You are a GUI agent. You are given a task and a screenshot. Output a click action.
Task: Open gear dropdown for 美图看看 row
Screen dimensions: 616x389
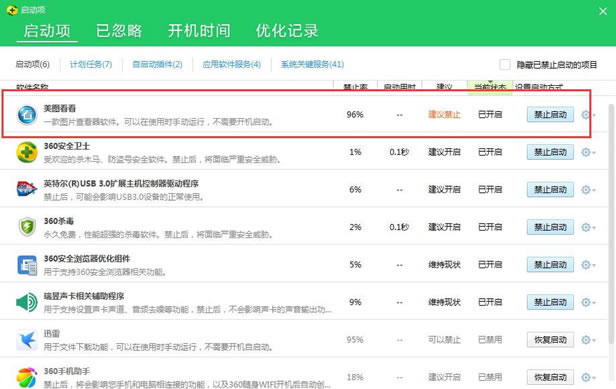pyautogui.click(x=588, y=115)
